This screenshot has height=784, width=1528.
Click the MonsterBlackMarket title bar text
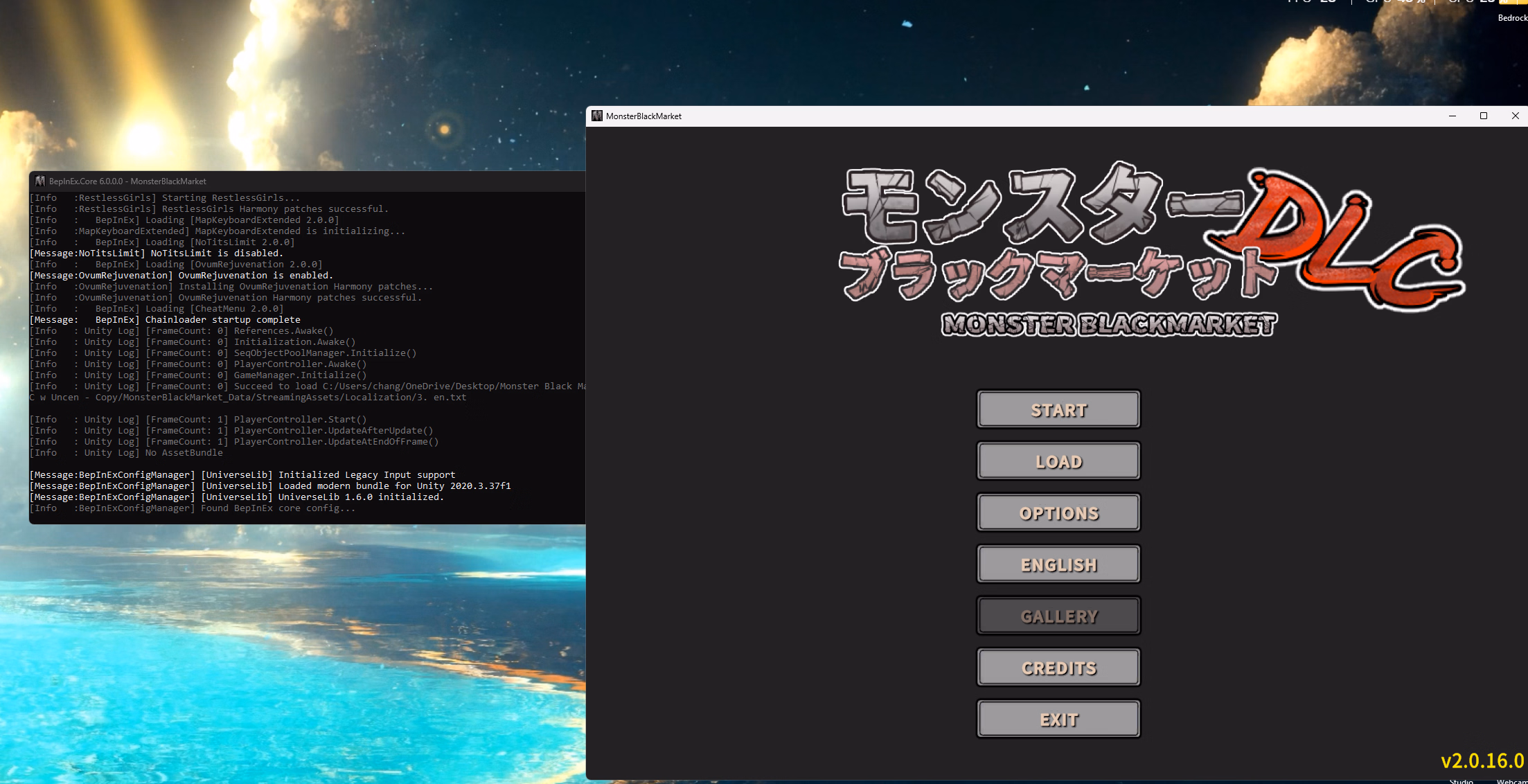tap(643, 116)
